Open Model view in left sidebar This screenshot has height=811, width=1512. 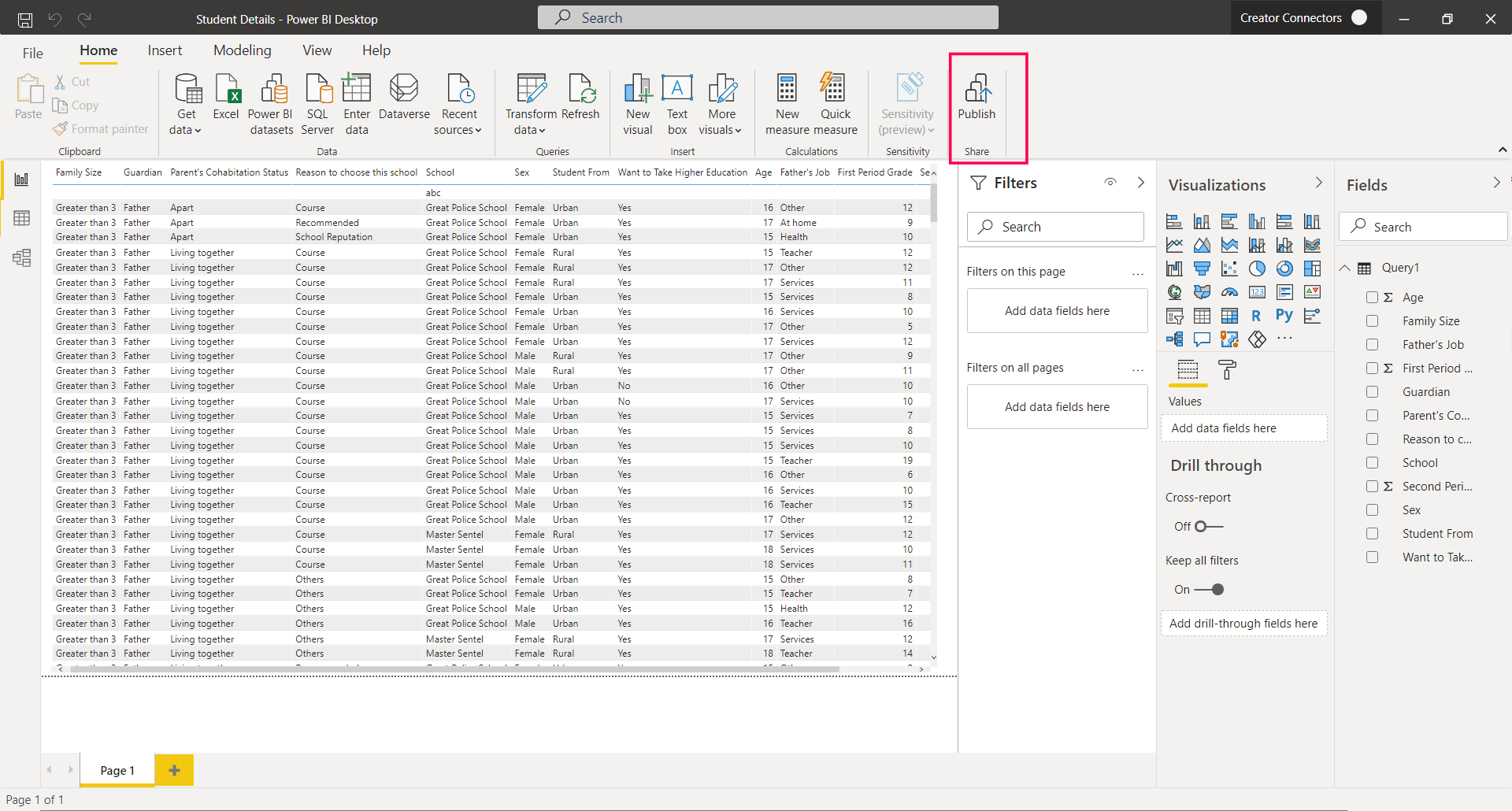(21, 257)
